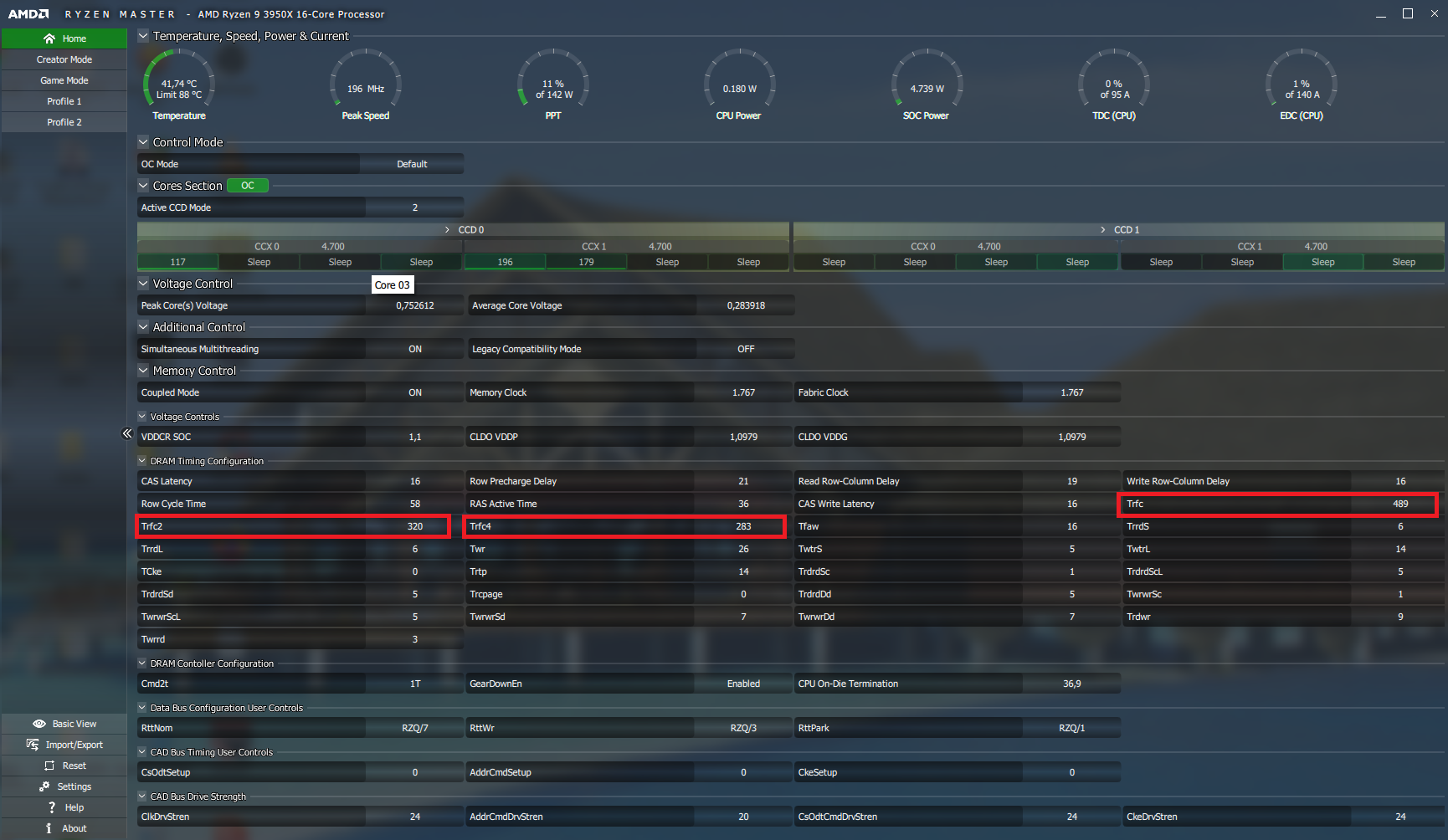Click the Peak Core(s) Voltage value 0,752612
Image resolution: width=1448 pixels, height=840 pixels.
point(415,305)
